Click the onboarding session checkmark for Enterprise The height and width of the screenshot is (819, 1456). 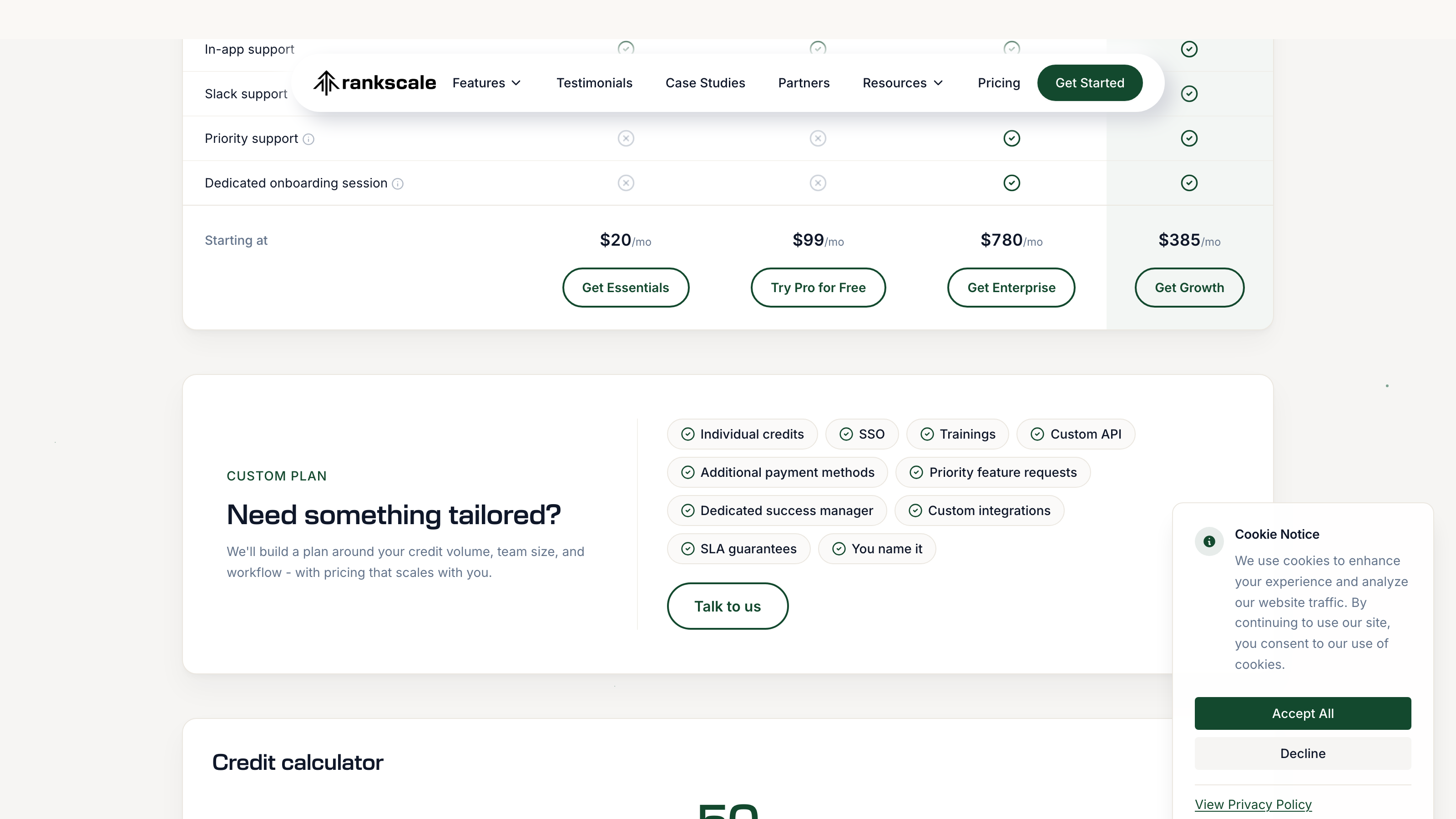[1012, 183]
